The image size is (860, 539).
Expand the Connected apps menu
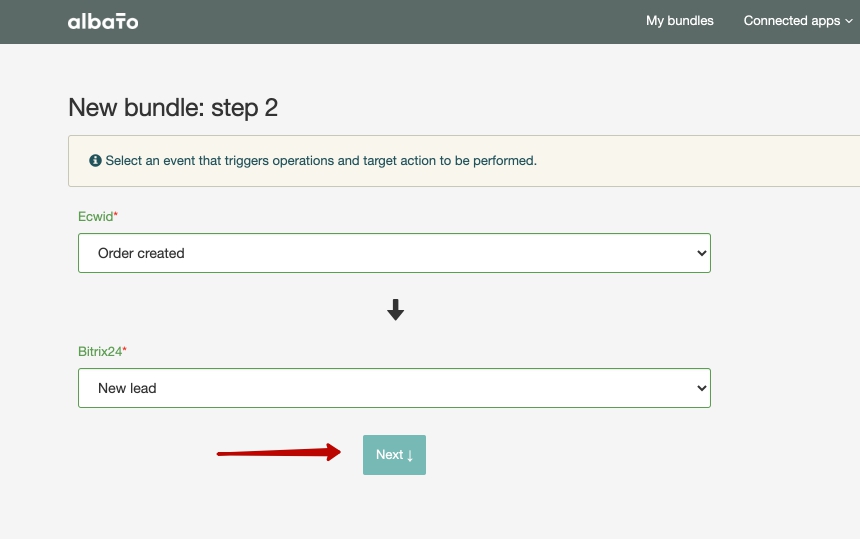click(791, 21)
